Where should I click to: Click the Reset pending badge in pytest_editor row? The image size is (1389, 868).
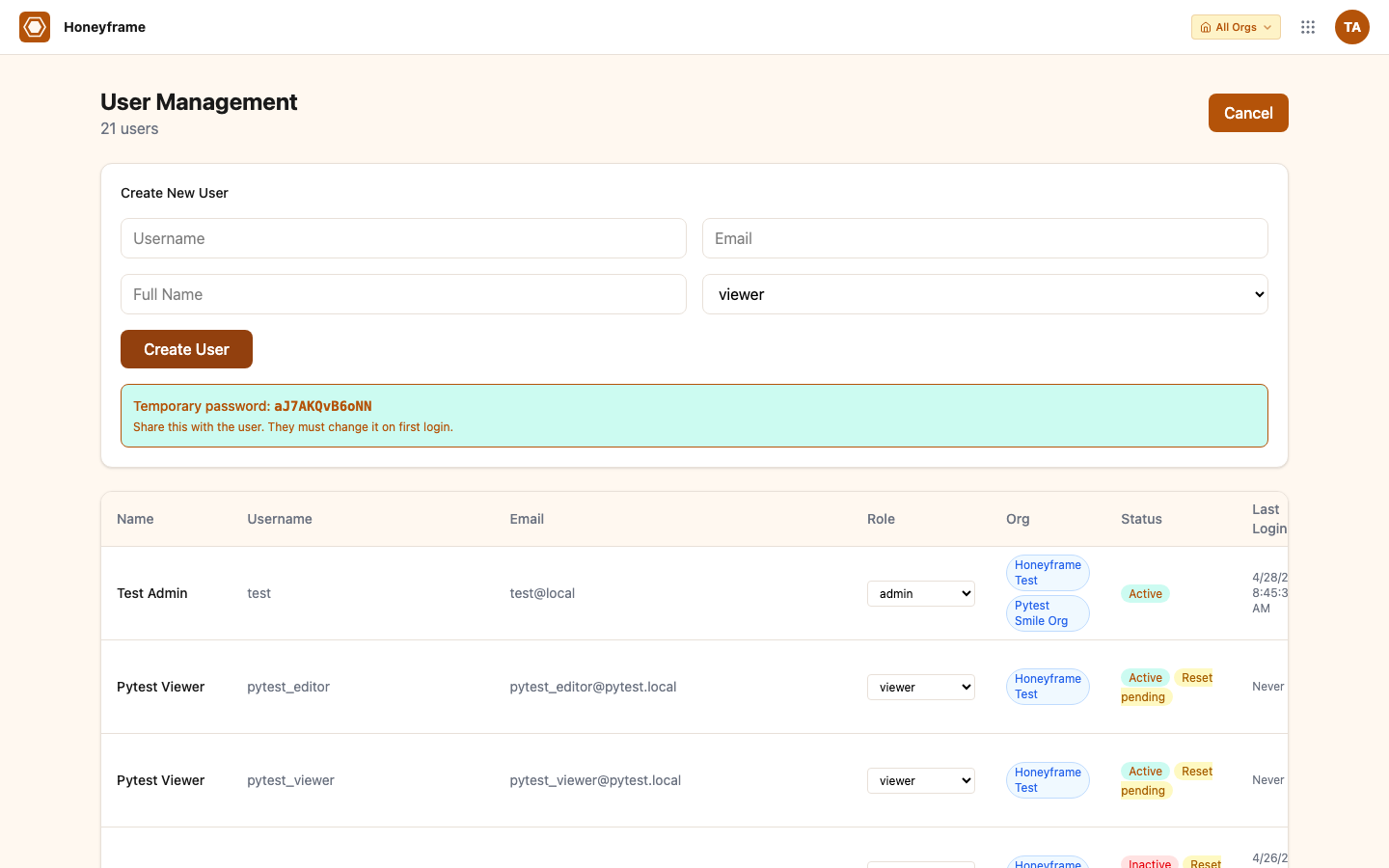pos(1167,688)
